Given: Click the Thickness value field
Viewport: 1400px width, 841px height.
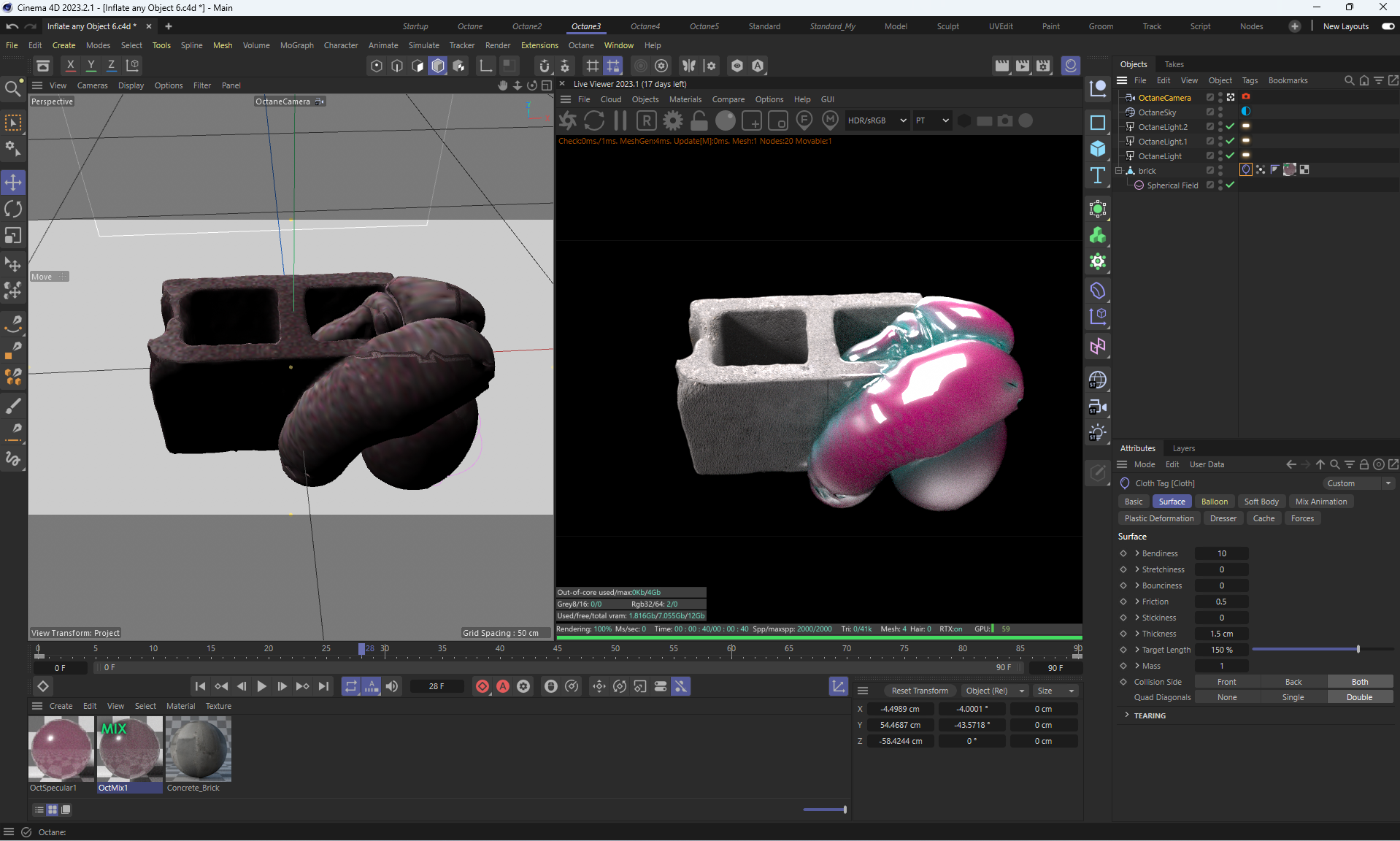Looking at the screenshot, I should [x=1221, y=634].
